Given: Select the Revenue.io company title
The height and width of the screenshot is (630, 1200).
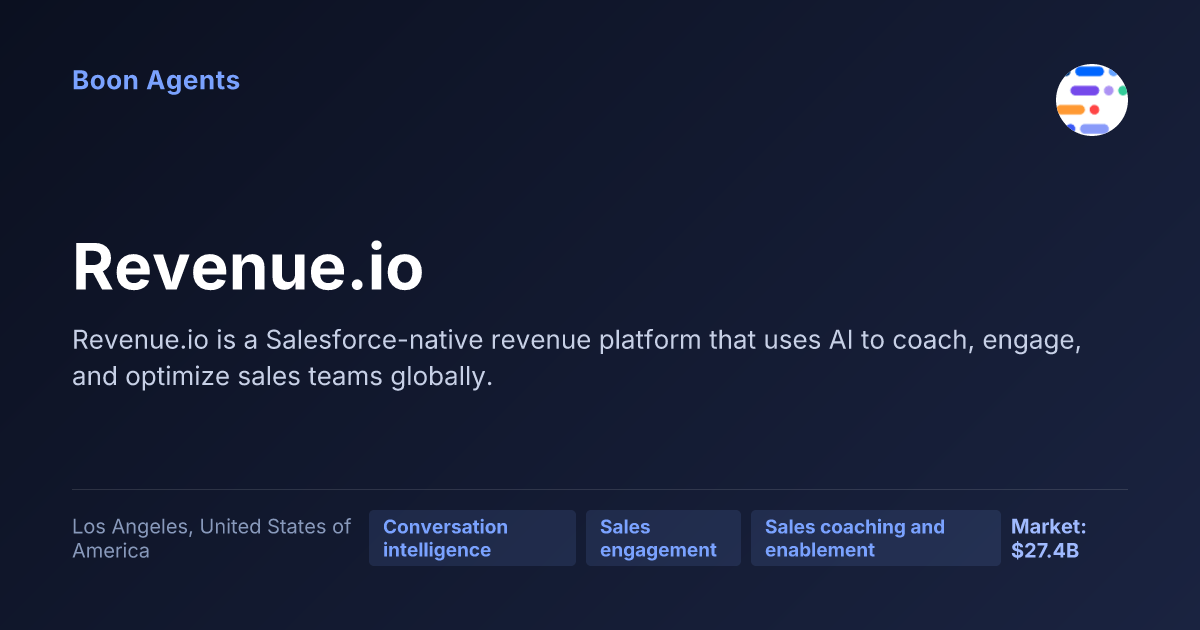Looking at the screenshot, I should pos(248,268).
